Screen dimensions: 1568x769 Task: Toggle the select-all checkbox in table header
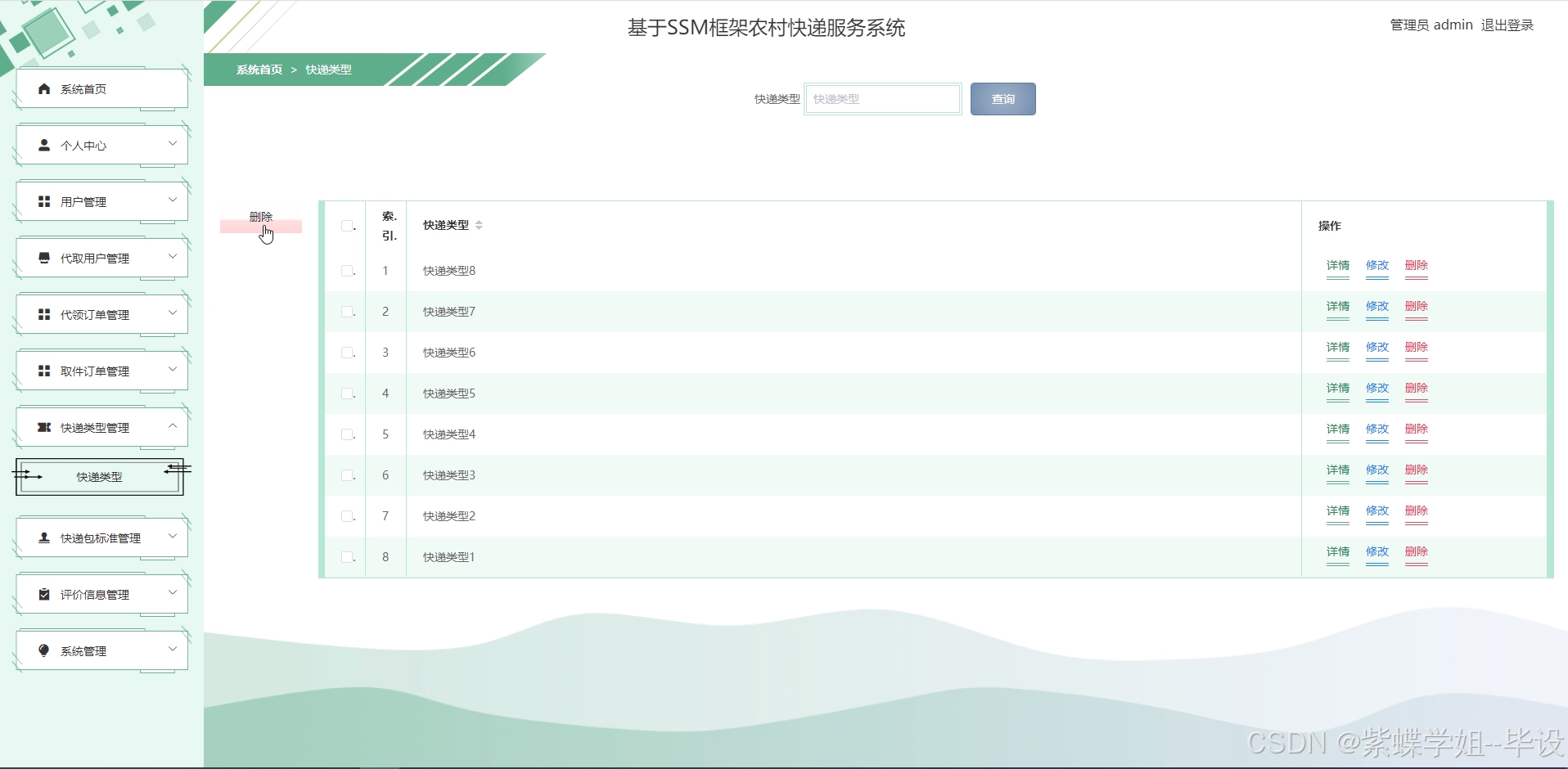point(347,226)
